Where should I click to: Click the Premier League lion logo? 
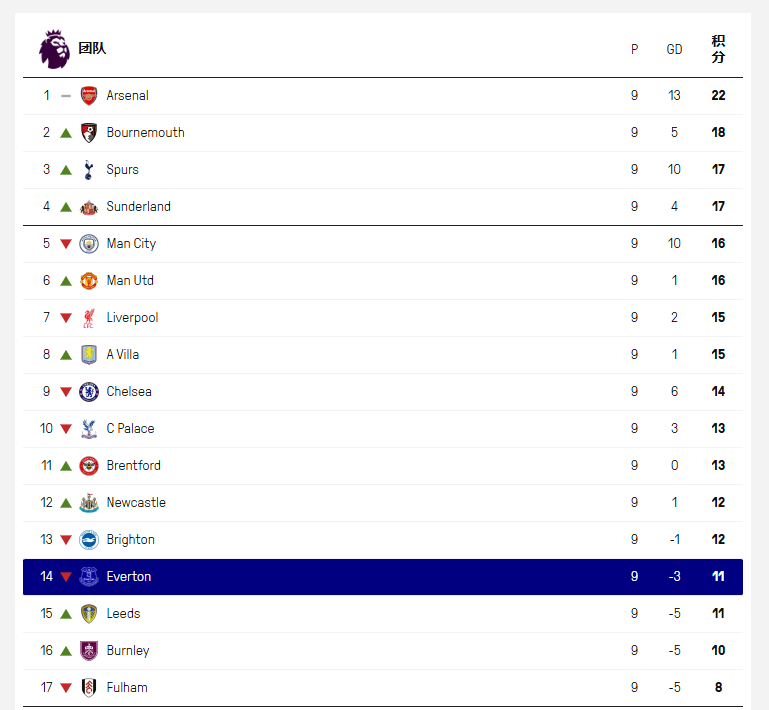tap(54, 49)
